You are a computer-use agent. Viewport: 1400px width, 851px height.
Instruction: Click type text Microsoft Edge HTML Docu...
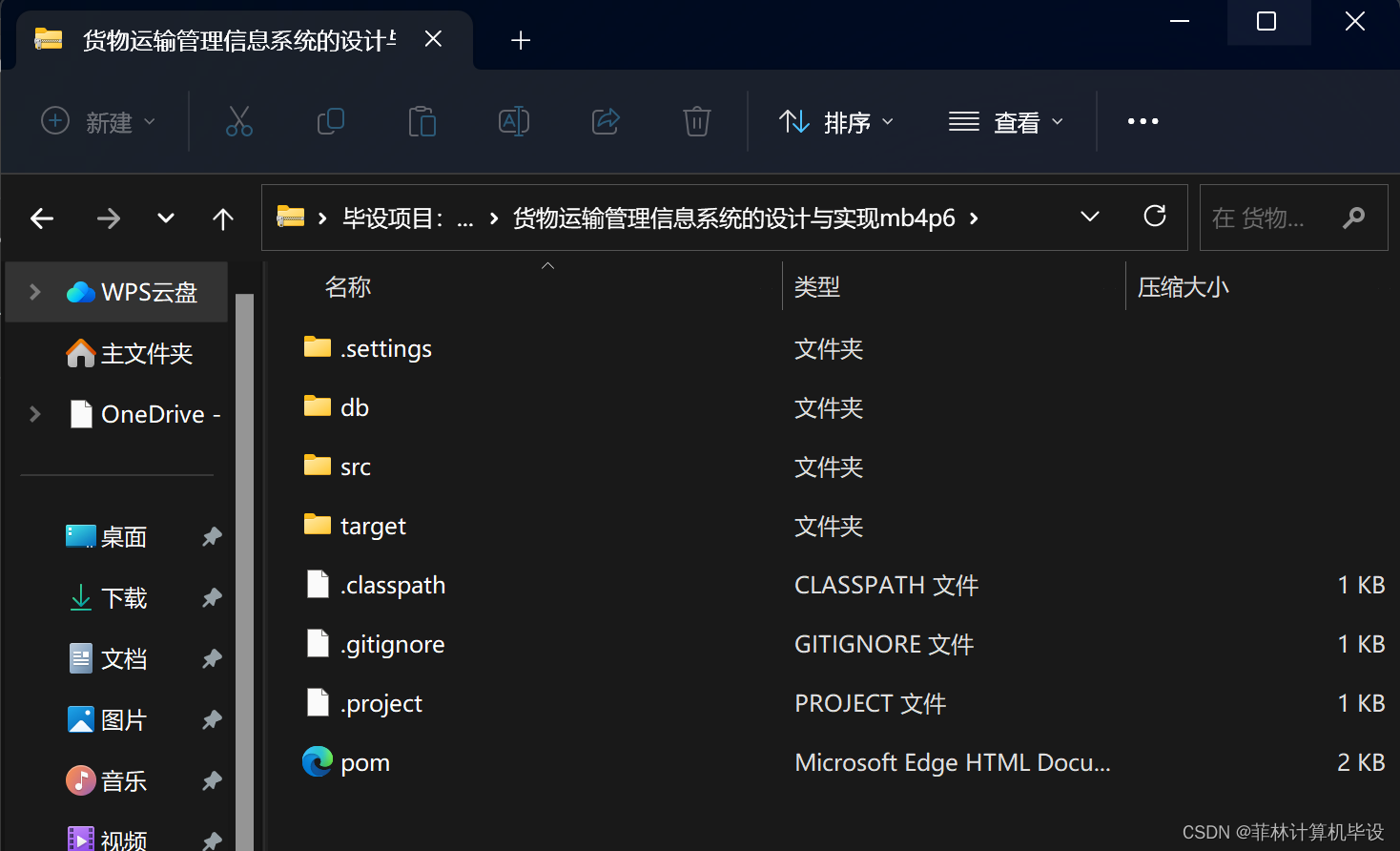pyautogui.click(x=953, y=762)
